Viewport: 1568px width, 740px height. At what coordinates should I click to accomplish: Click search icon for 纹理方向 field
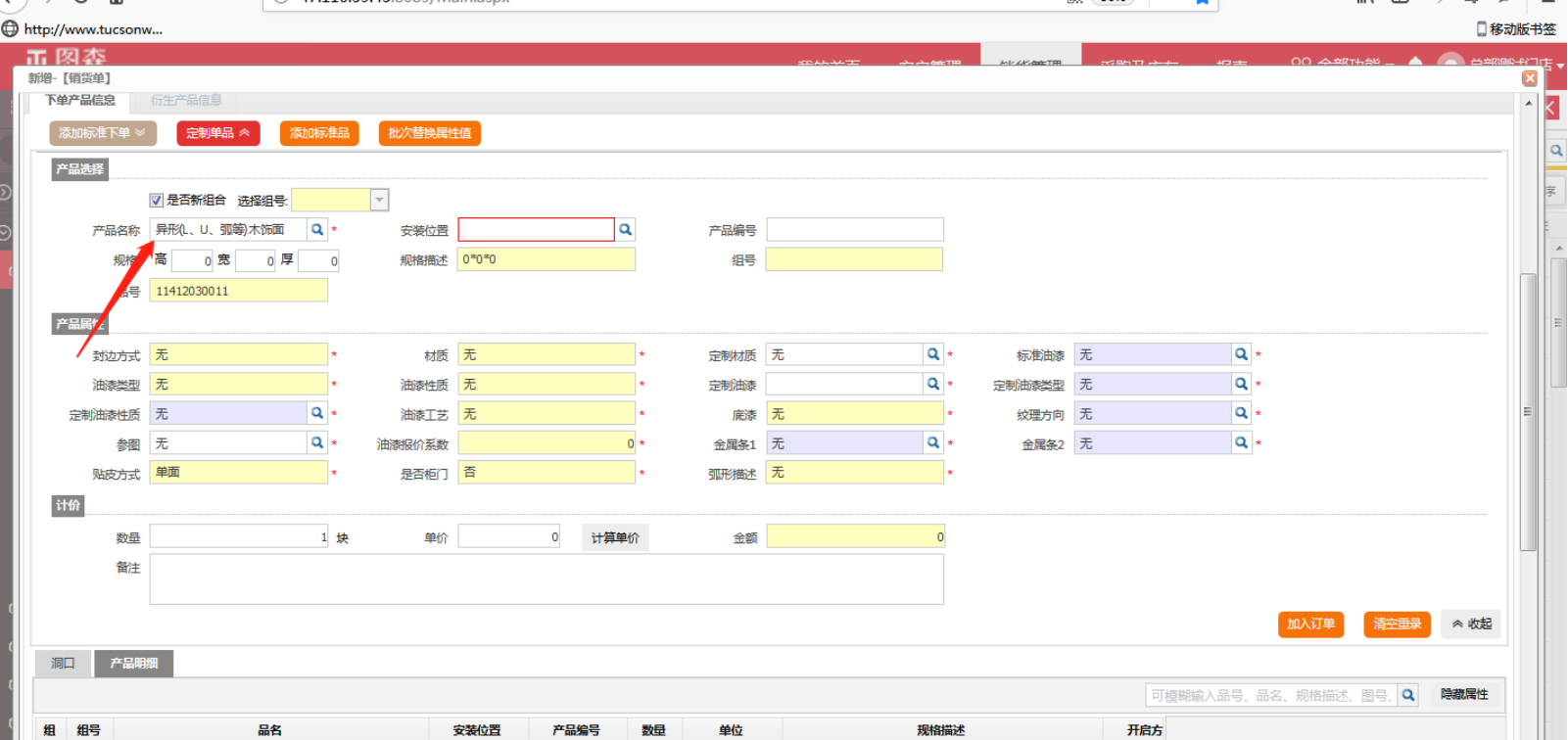(1241, 414)
